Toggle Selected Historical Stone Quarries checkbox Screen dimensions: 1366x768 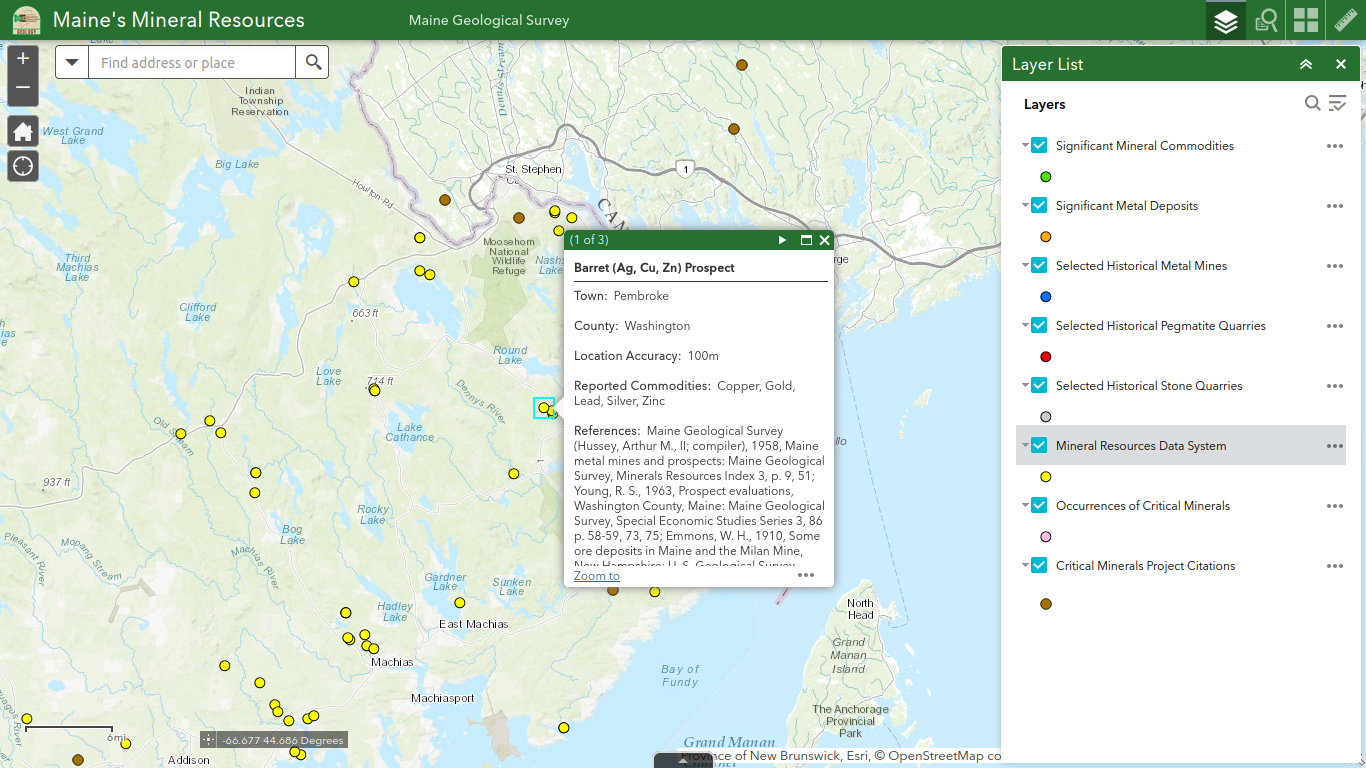(1039, 385)
